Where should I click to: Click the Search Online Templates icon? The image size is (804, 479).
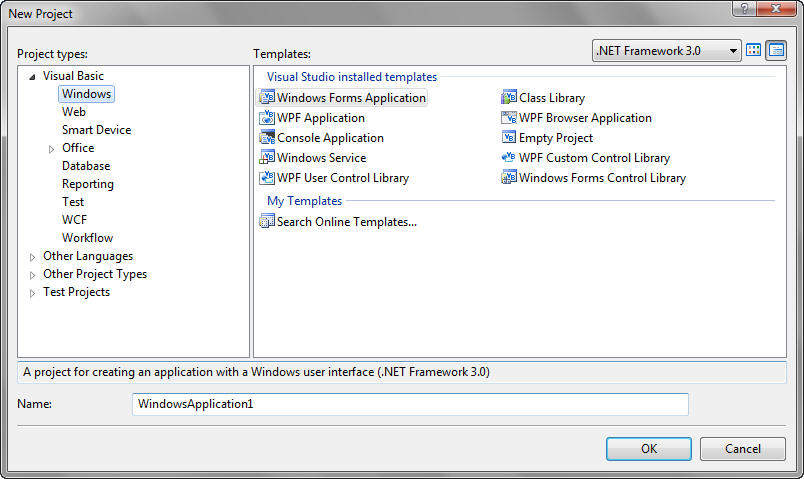click(267, 222)
